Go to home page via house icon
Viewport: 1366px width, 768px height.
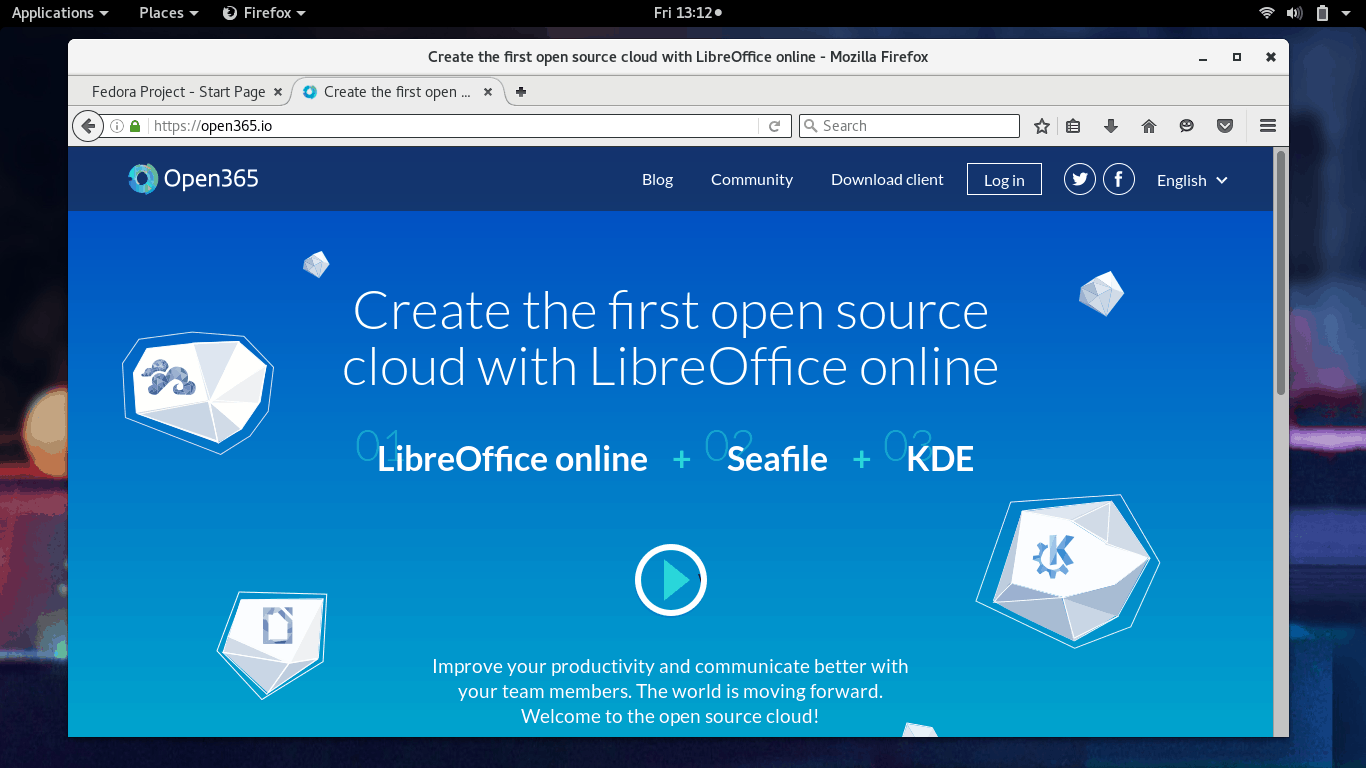click(1149, 126)
